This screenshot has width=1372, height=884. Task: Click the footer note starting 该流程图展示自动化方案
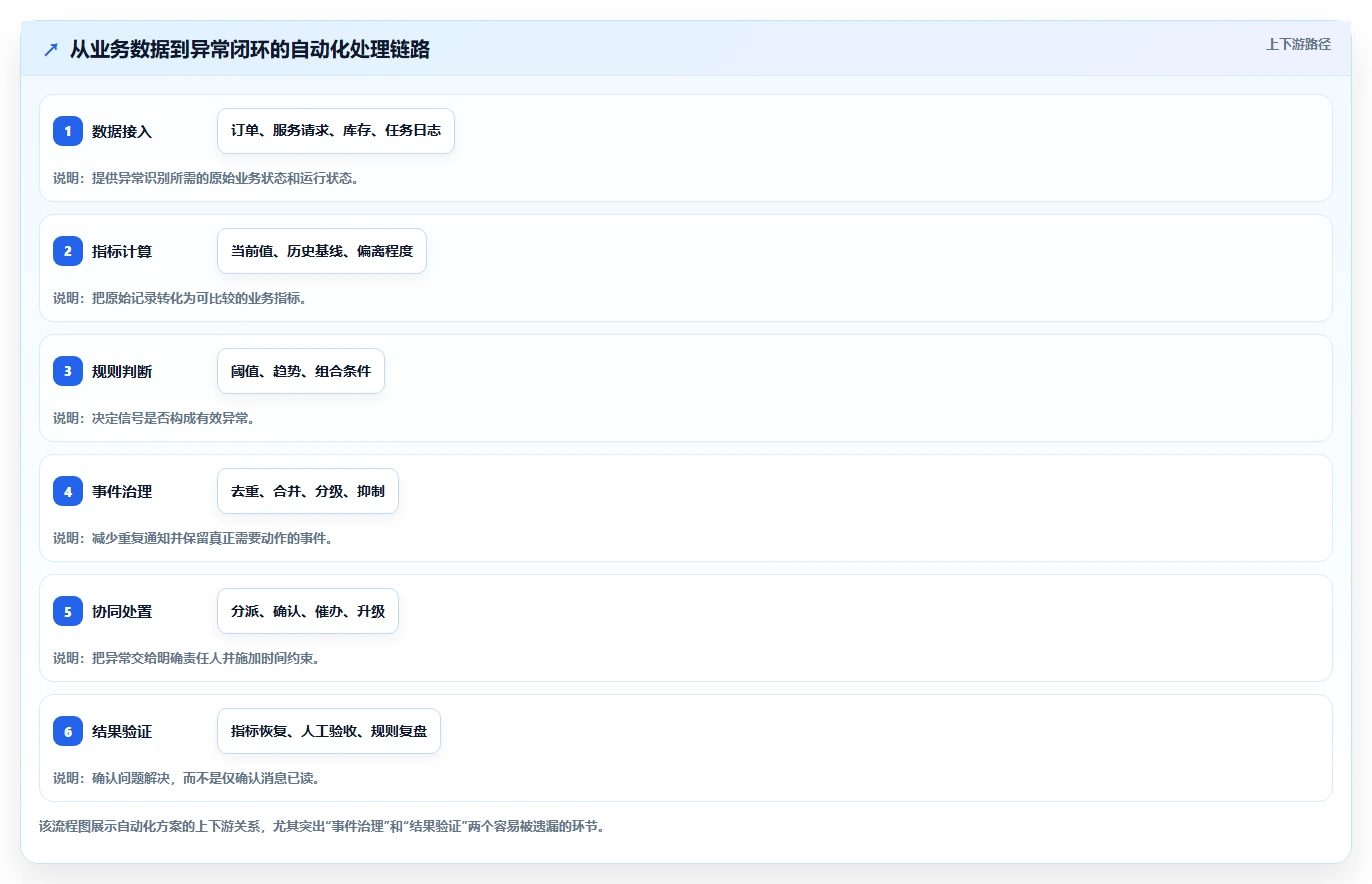point(321,827)
